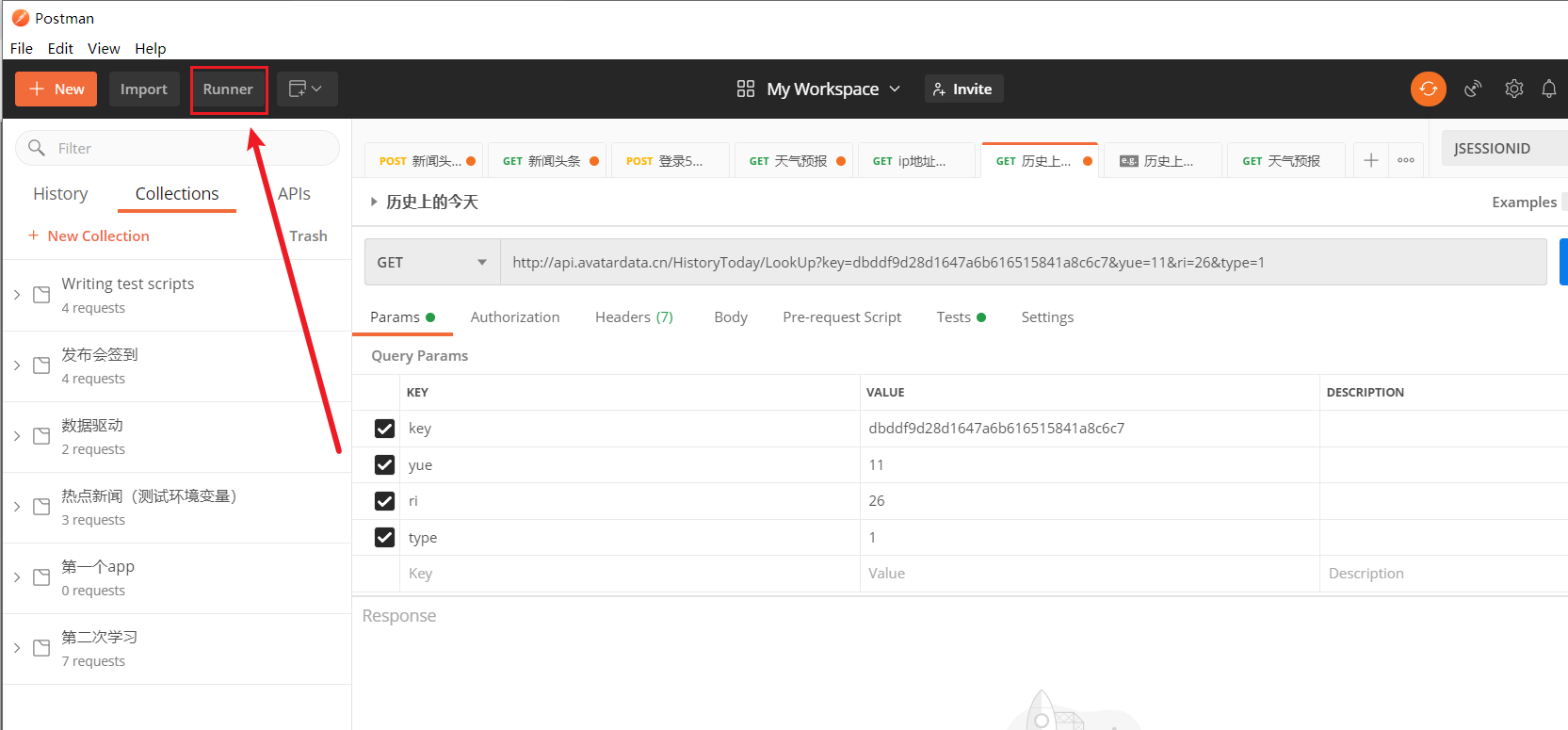Click the New button
The width and height of the screenshot is (1568, 730).
coord(57,89)
